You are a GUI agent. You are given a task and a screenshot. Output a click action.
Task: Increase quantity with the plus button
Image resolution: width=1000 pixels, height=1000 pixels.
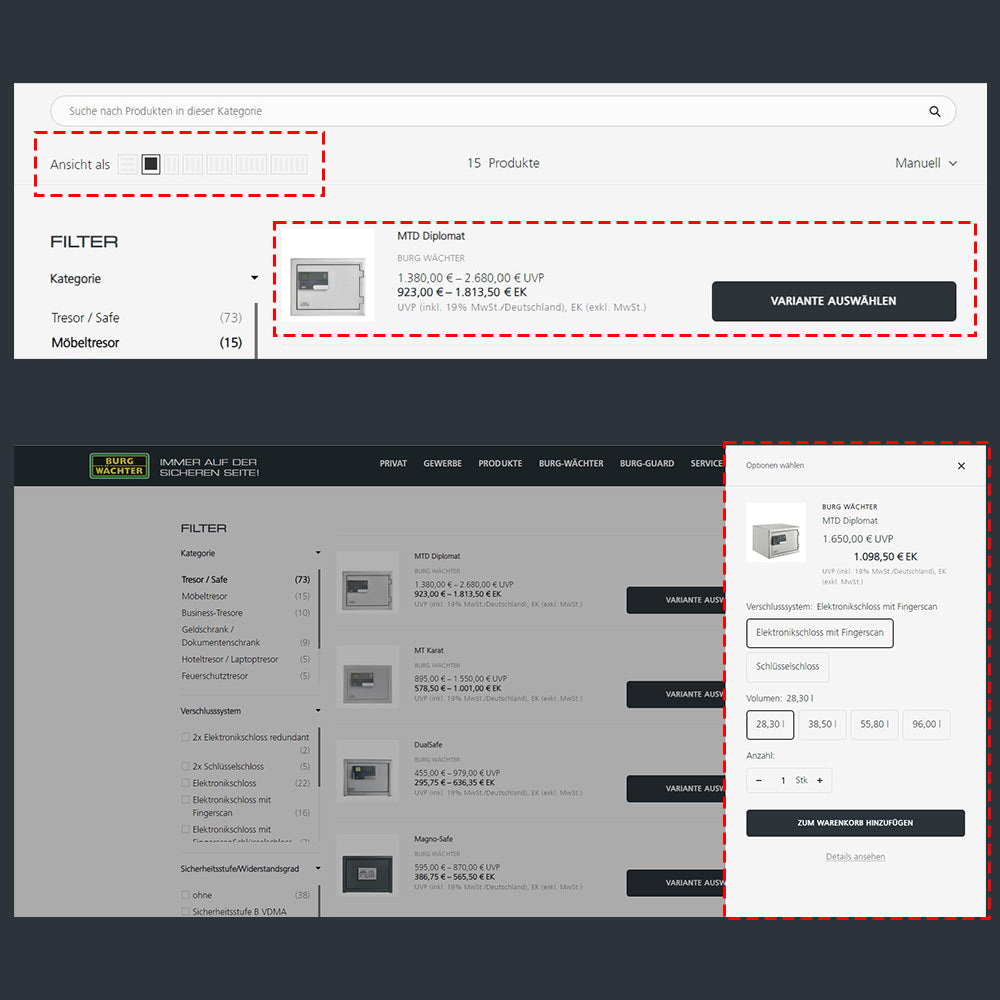(x=820, y=781)
